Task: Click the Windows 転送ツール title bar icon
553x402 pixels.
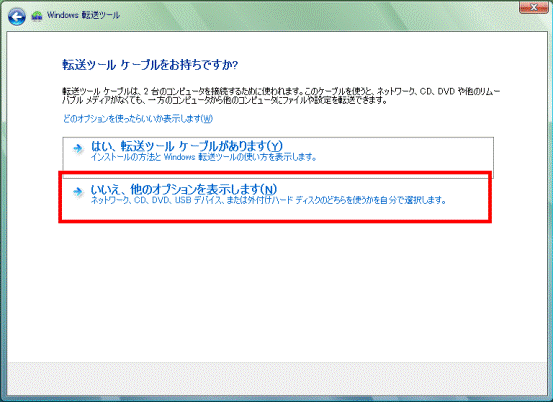Action: tap(37, 16)
